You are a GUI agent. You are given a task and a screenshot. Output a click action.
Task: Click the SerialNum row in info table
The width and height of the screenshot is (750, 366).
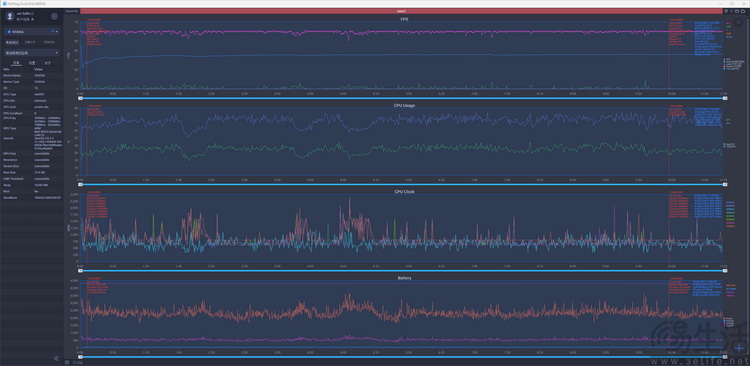click(32, 197)
